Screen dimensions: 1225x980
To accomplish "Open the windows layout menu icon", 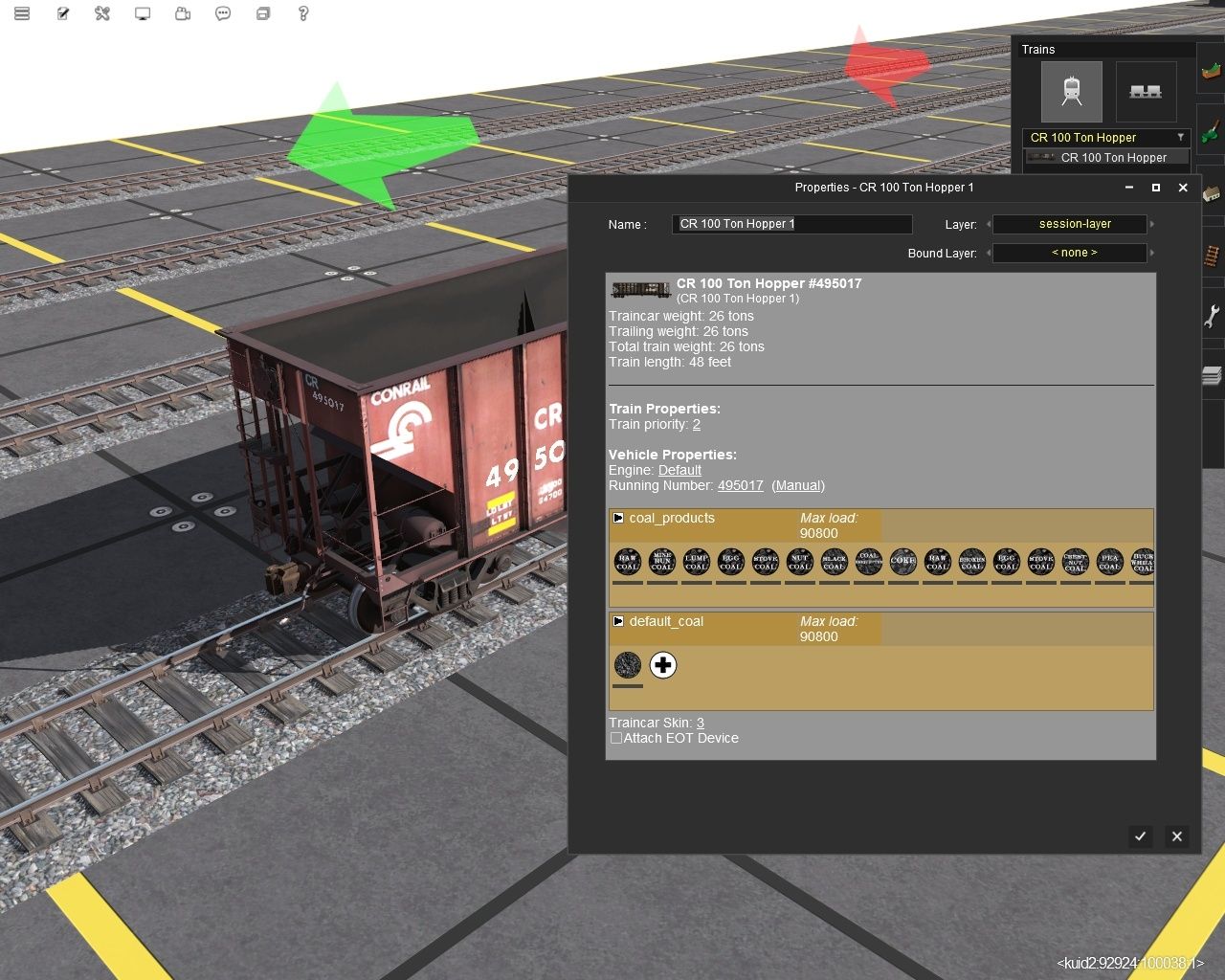I will (x=263, y=13).
